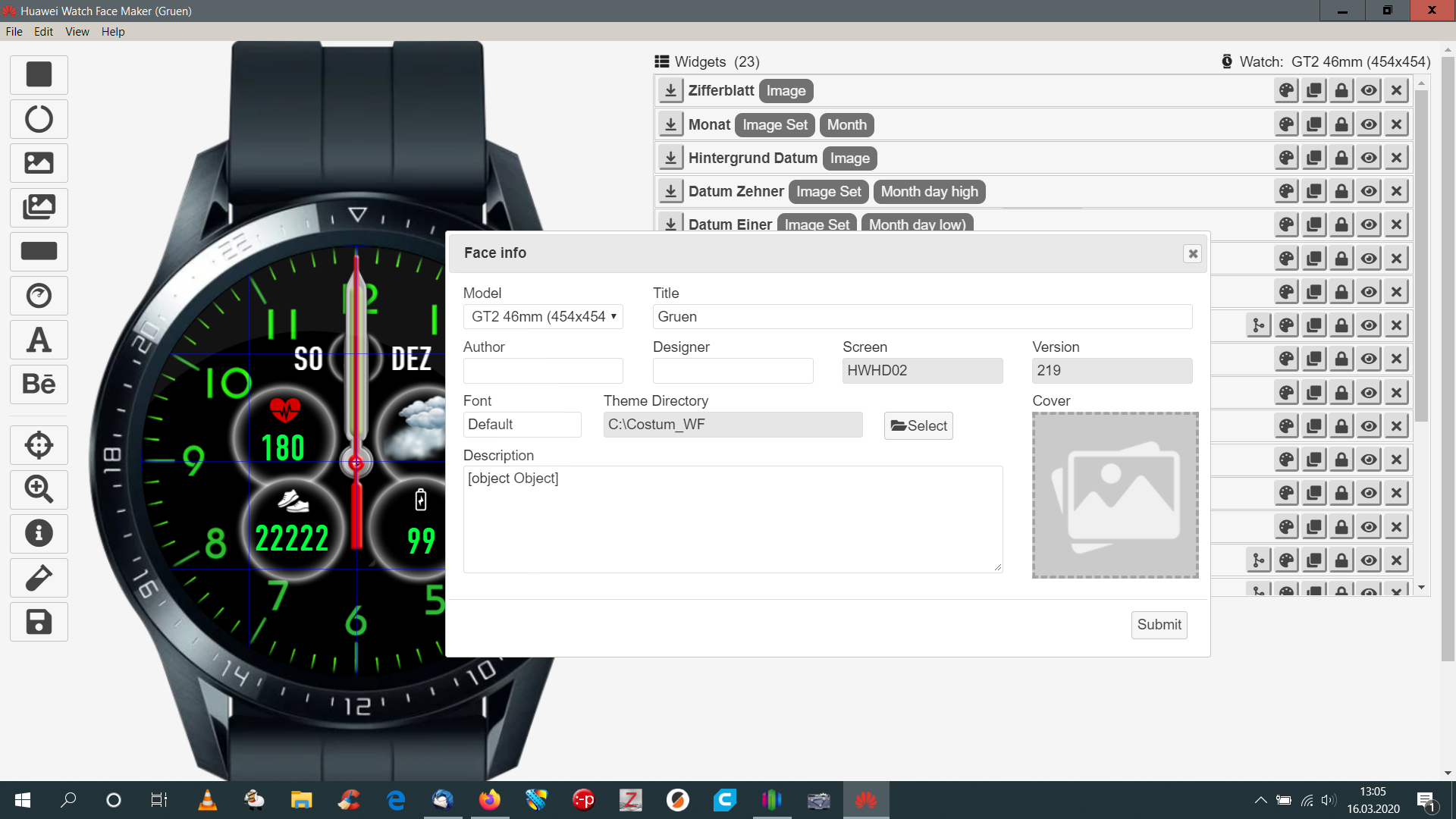
Task: Select the text widget tool (A)
Action: click(39, 340)
